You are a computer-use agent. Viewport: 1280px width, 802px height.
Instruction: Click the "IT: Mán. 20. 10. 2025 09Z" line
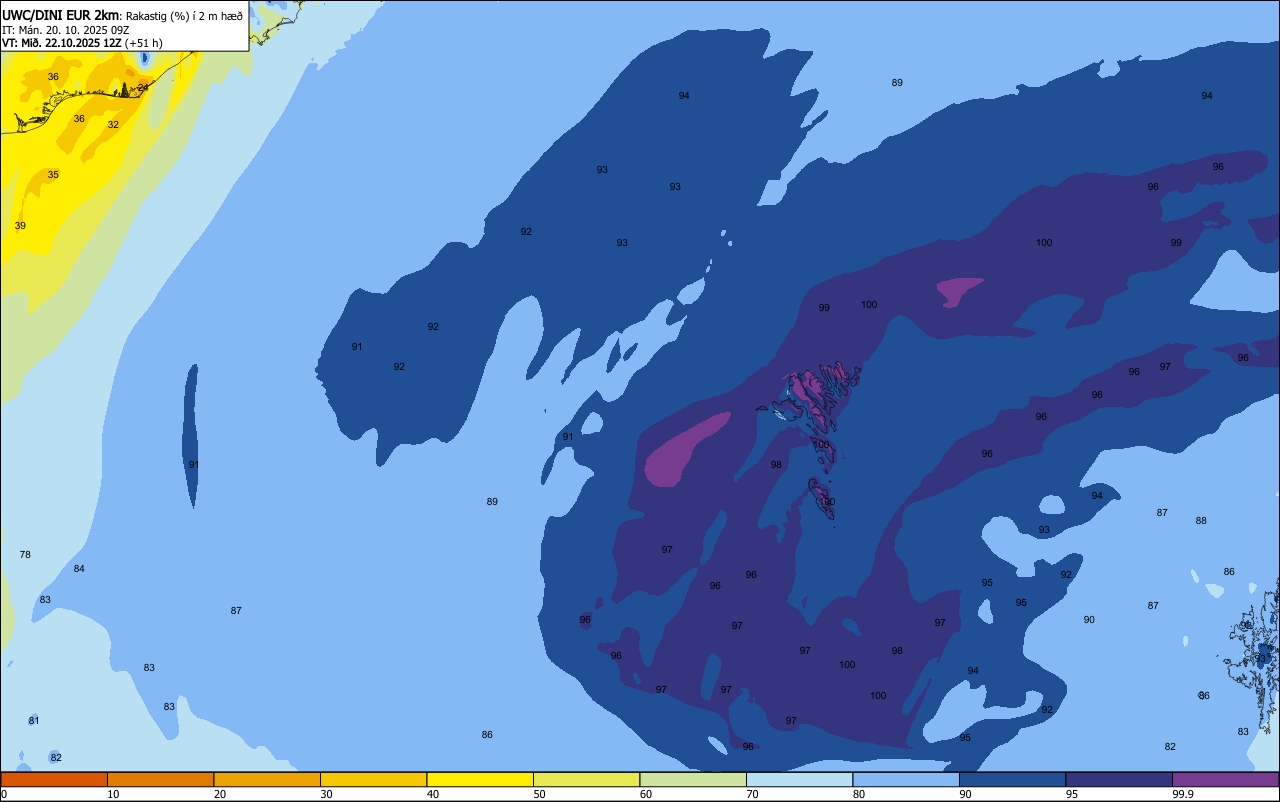point(66,30)
